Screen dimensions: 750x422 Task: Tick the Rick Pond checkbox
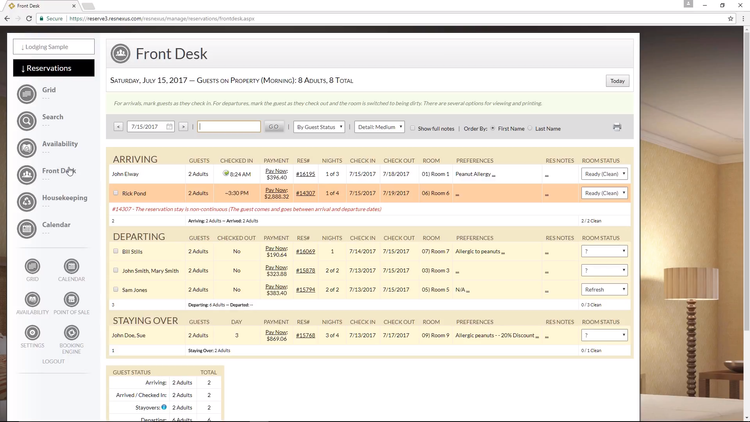pos(115,193)
